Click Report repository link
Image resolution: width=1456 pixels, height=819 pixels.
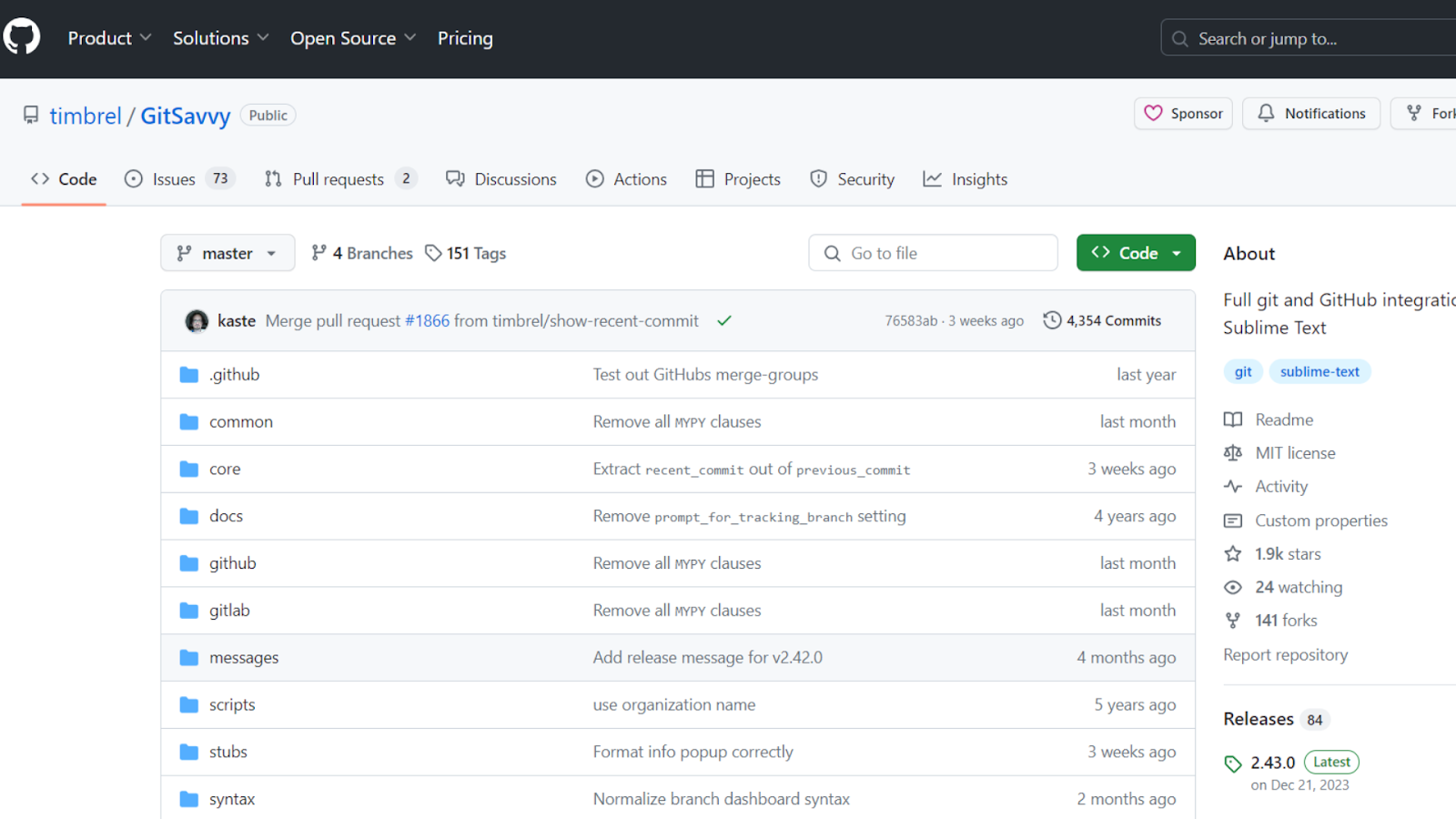pos(1286,654)
